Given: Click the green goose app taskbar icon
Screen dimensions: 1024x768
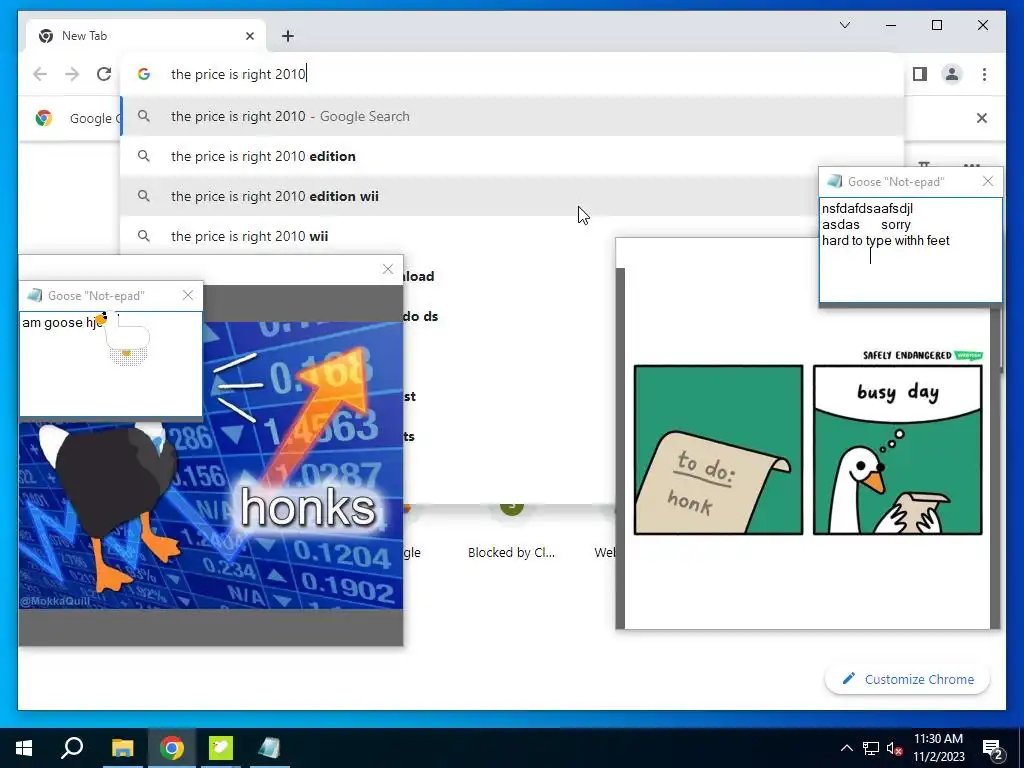Looking at the screenshot, I should [221, 748].
